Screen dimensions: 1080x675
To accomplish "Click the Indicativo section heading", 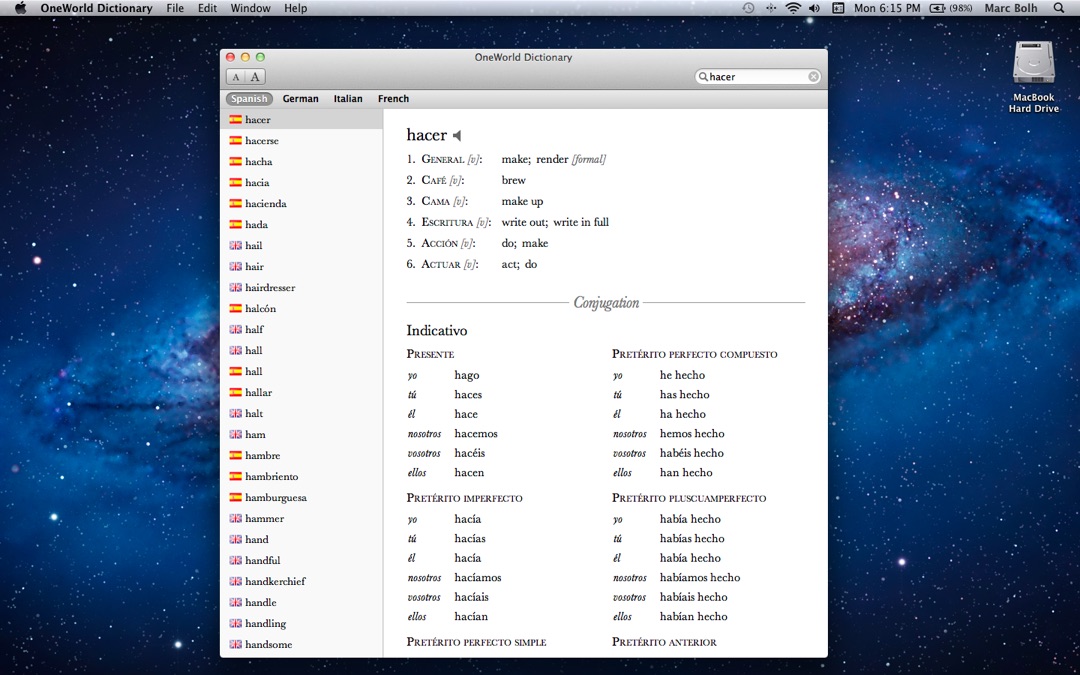I will coord(437,331).
